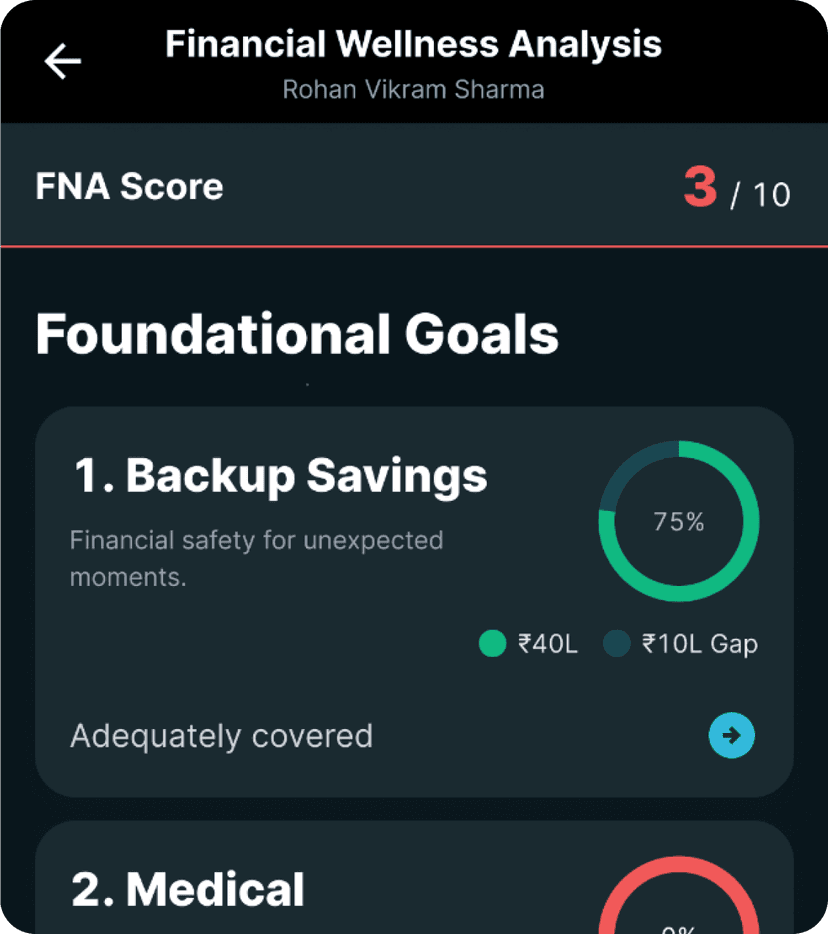The image size is (828, 934).
Task: Expand the 1. Backup Savings card
Action: coord(278,476)
